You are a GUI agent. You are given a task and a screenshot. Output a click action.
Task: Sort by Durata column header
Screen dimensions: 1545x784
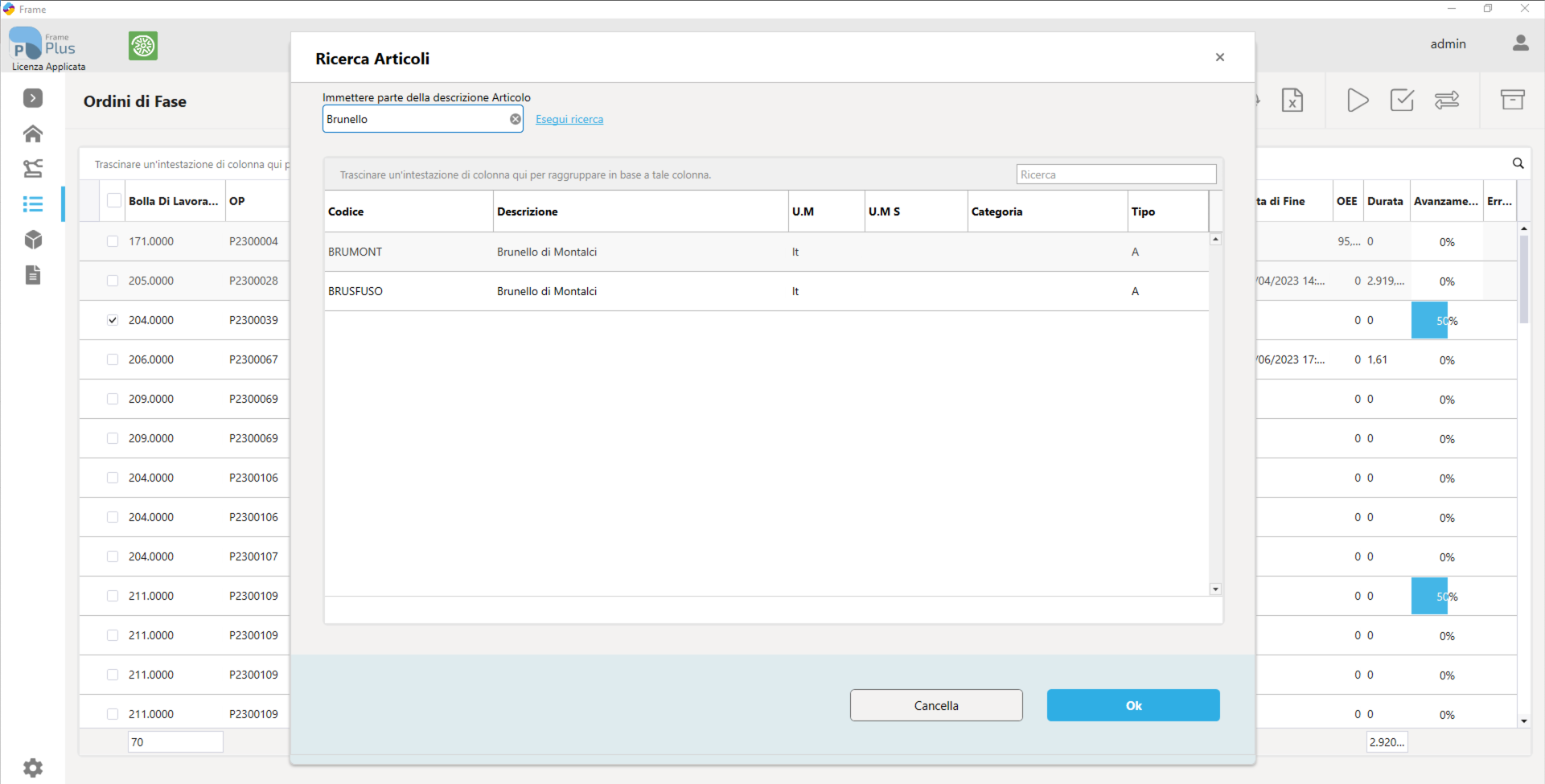[1385, 201]
